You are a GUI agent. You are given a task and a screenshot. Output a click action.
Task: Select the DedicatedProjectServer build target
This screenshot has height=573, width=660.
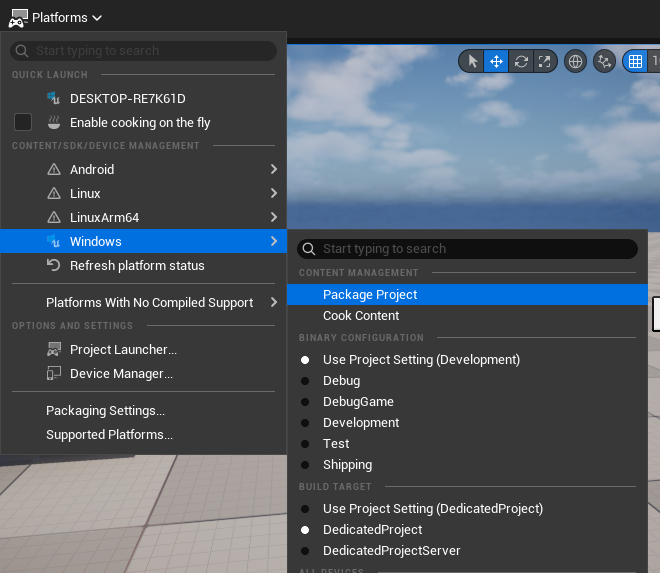pos(467,551)
